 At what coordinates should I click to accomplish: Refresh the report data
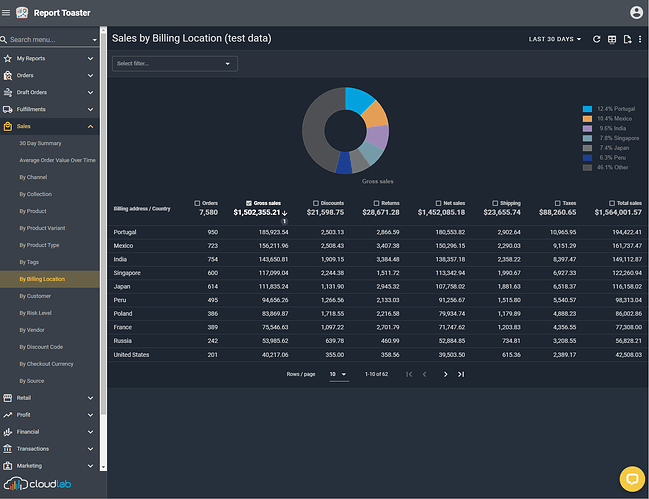click(597, 39)
